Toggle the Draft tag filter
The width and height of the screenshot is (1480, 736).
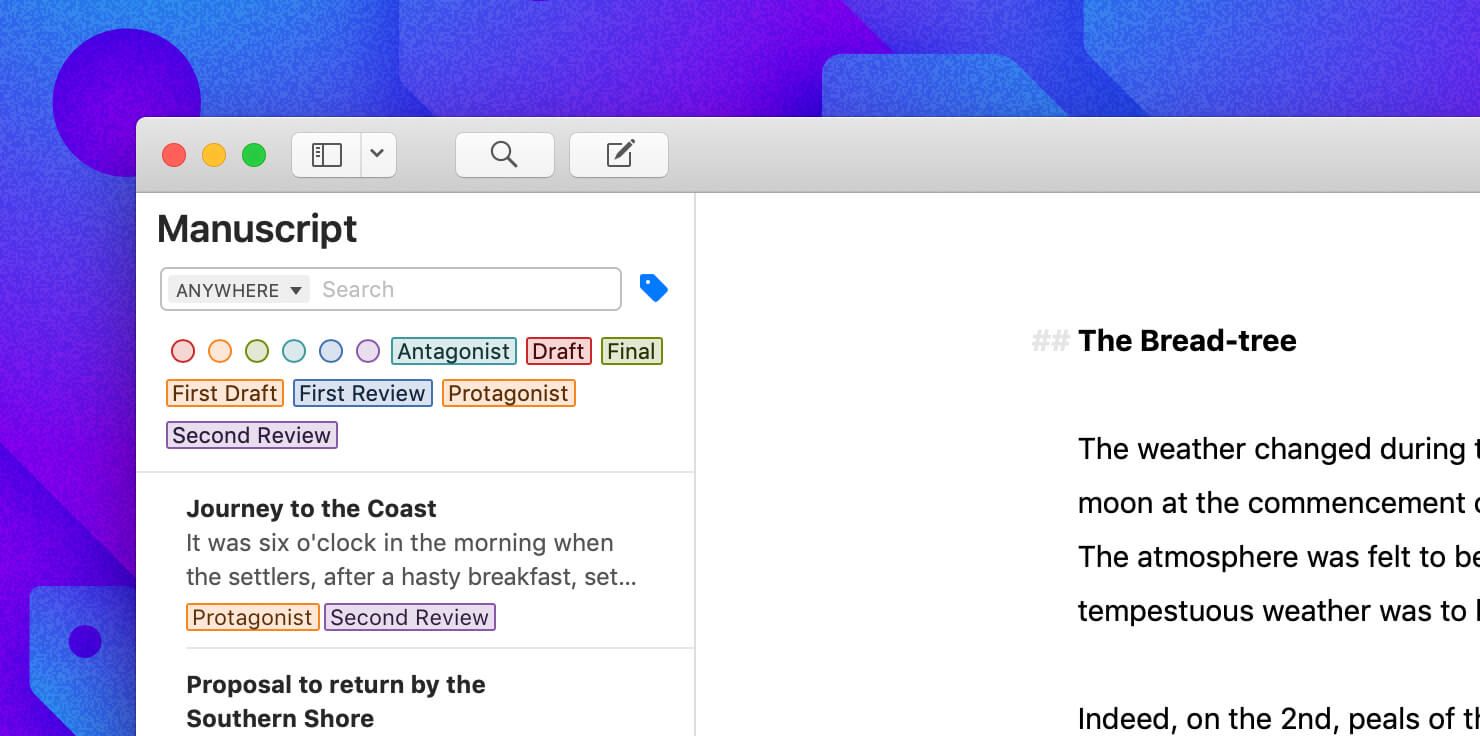click(x=558, y=351)
